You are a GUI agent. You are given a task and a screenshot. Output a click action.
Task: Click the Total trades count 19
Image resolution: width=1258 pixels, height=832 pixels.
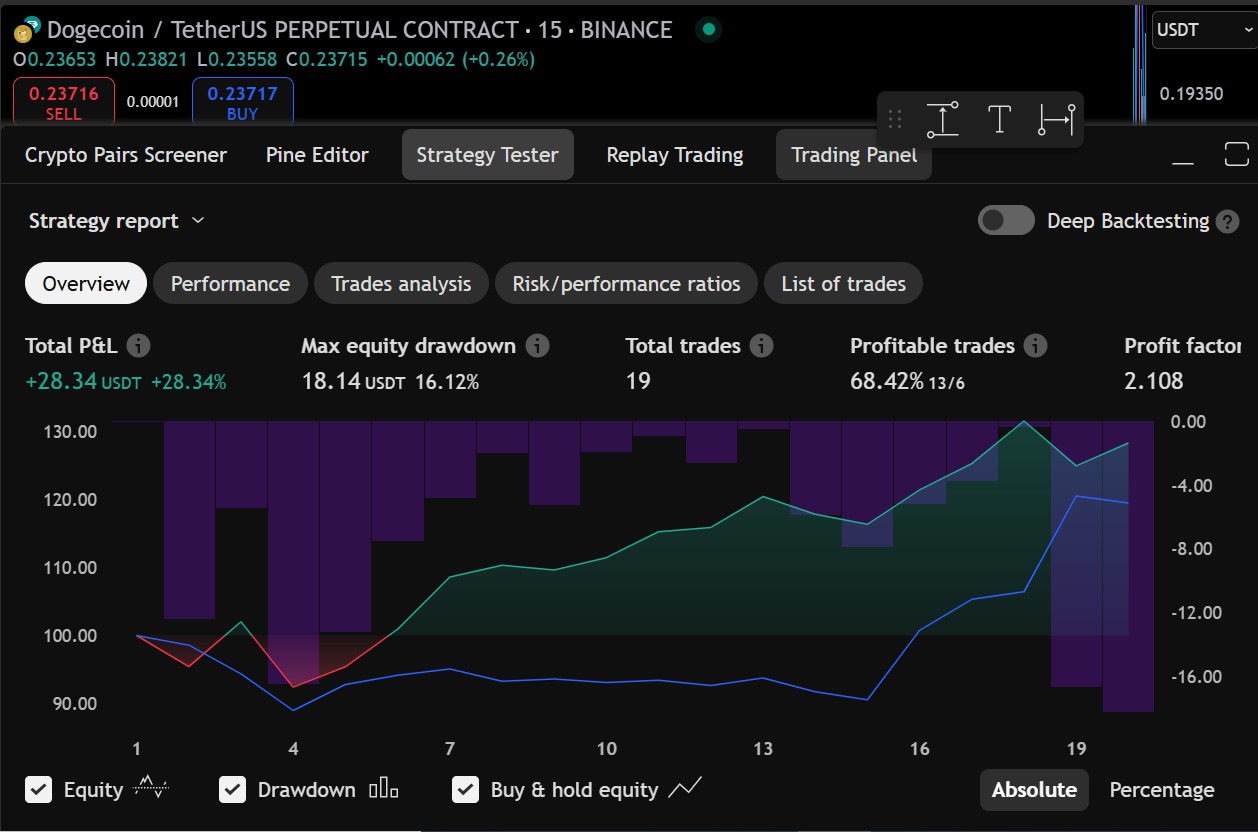638,381
